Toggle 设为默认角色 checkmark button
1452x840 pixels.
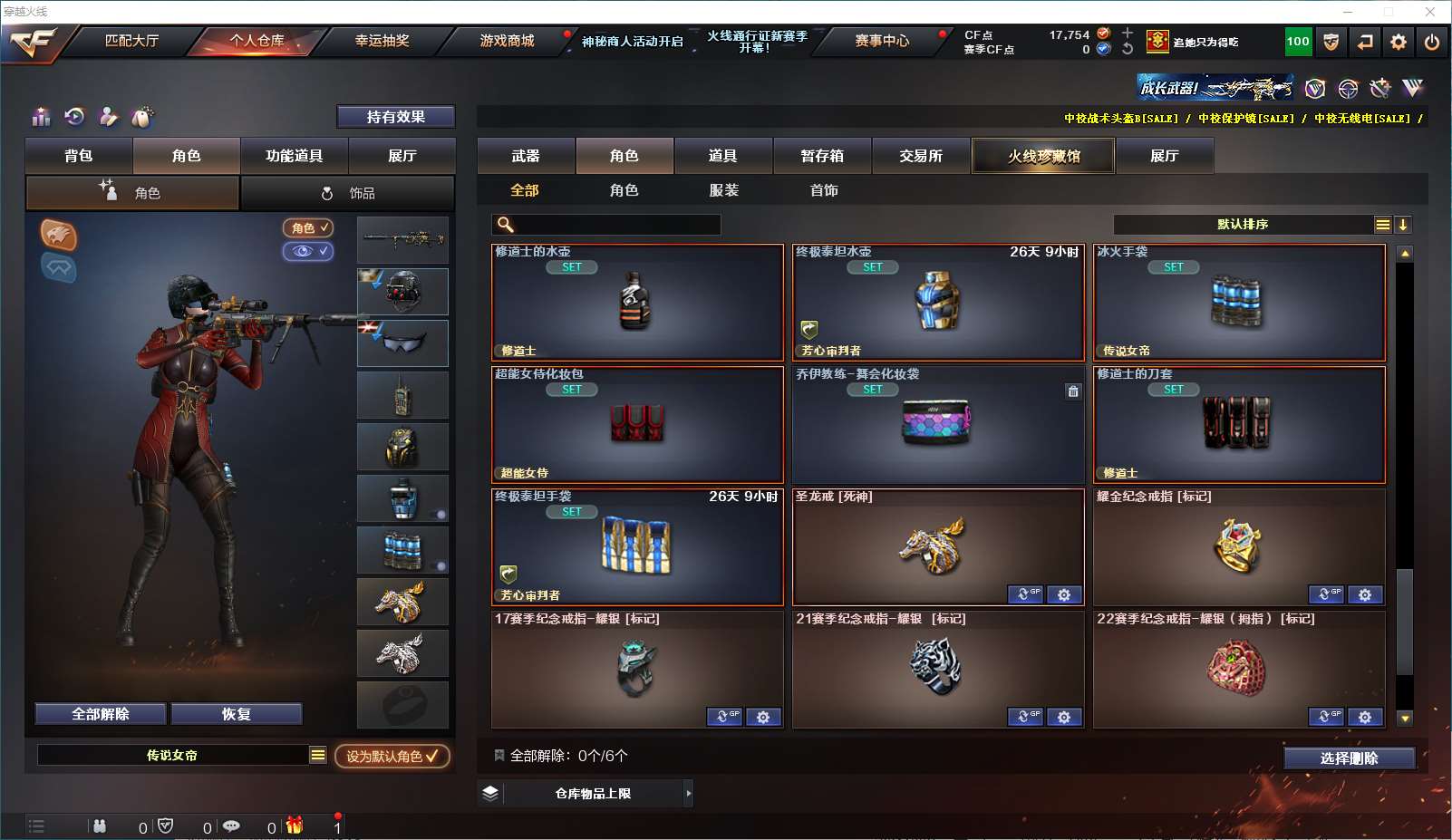pos(392,756)
